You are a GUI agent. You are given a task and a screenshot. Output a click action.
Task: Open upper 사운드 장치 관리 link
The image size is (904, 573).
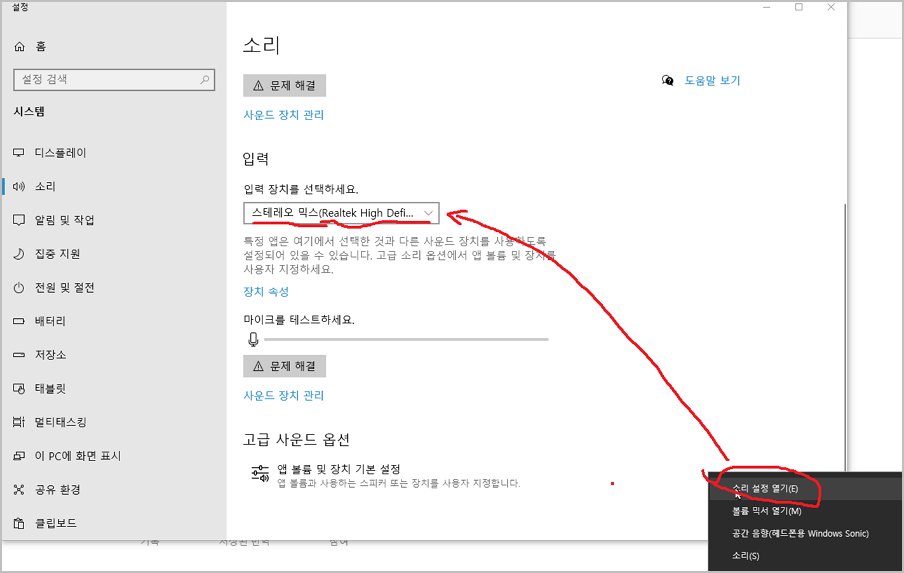pyautogui.click(x=284, y=115)
